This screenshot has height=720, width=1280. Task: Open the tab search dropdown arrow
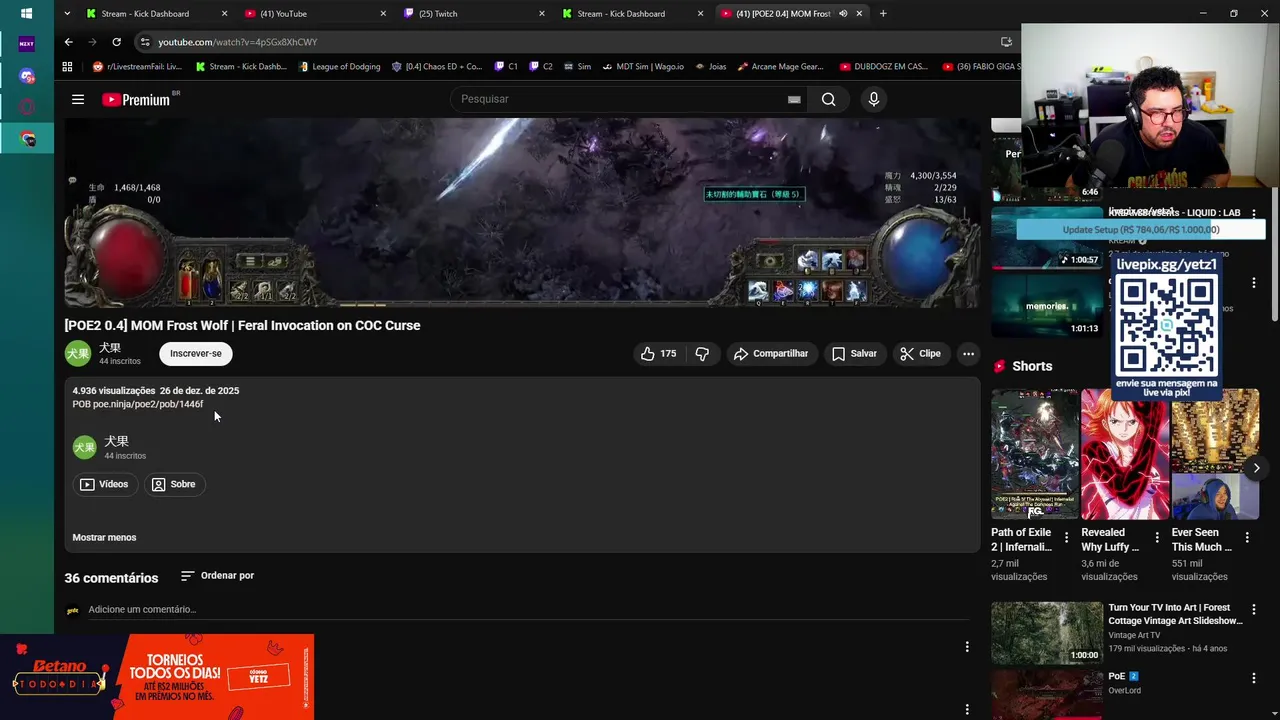(x=67, y=14)
